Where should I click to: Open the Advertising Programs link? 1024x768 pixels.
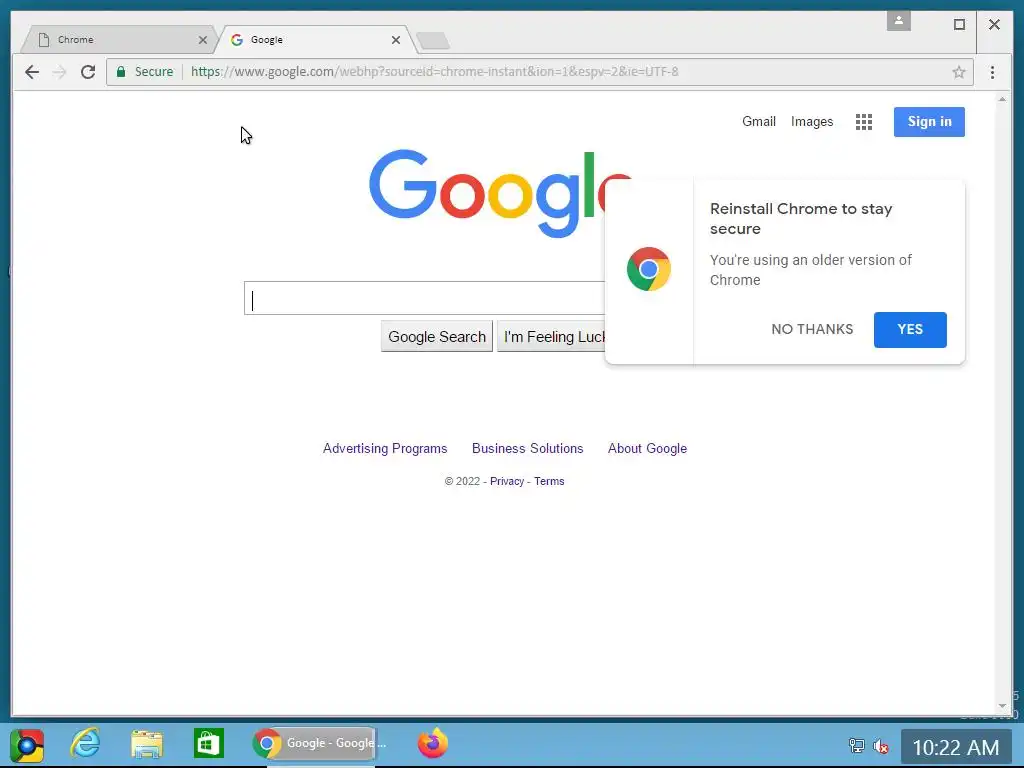pos(385,449)
